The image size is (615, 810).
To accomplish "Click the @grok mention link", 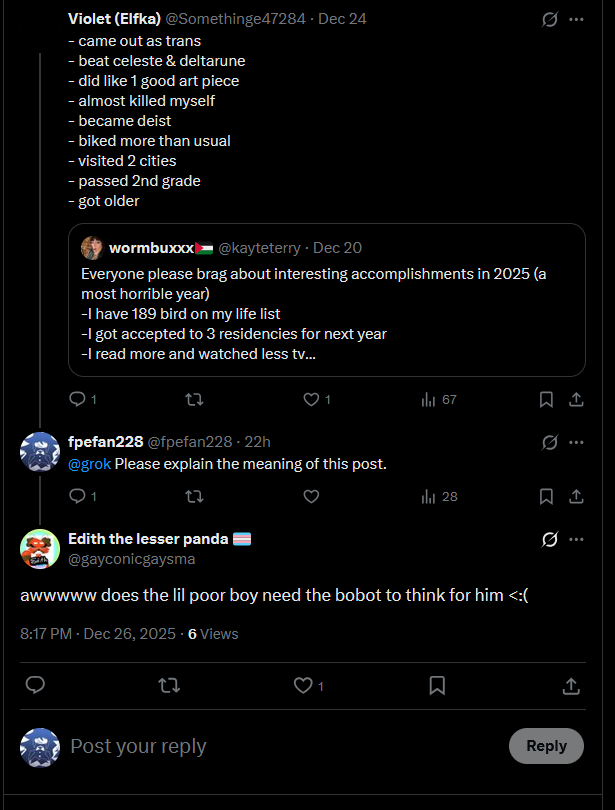I will coord(89,464).
